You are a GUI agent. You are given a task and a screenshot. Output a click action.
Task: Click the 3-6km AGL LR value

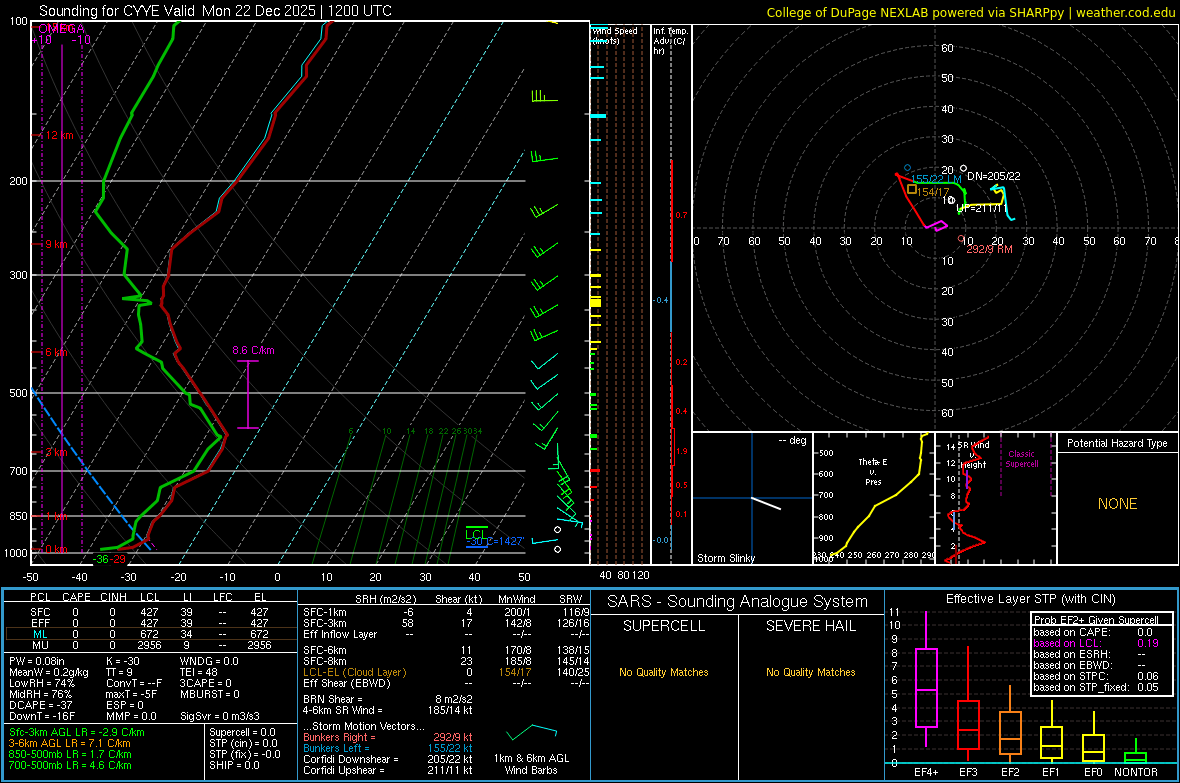(x=69, y=743)
